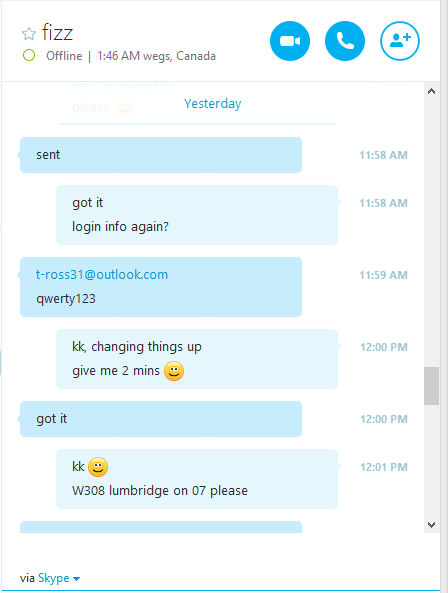Image resolution: width=448 pixels, height=593 pixels.
Task: Select the 'qwerty123' message text
Action: coord(66,299)
